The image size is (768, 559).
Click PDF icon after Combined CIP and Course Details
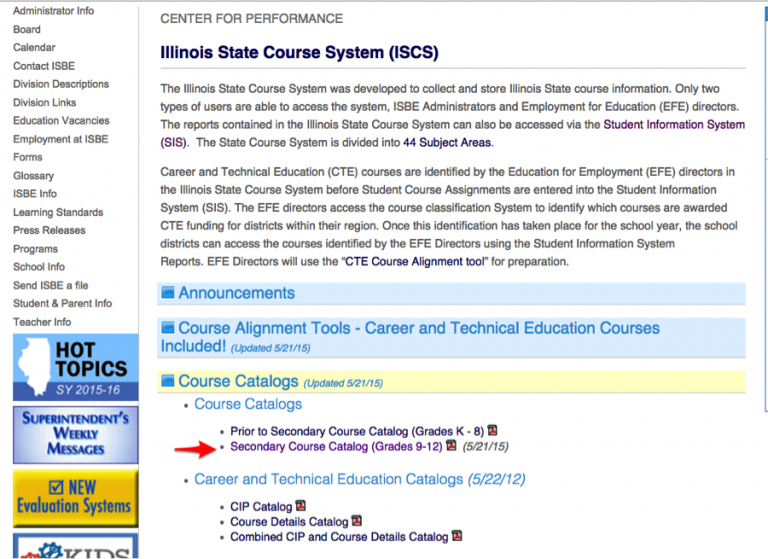[457, 537]
